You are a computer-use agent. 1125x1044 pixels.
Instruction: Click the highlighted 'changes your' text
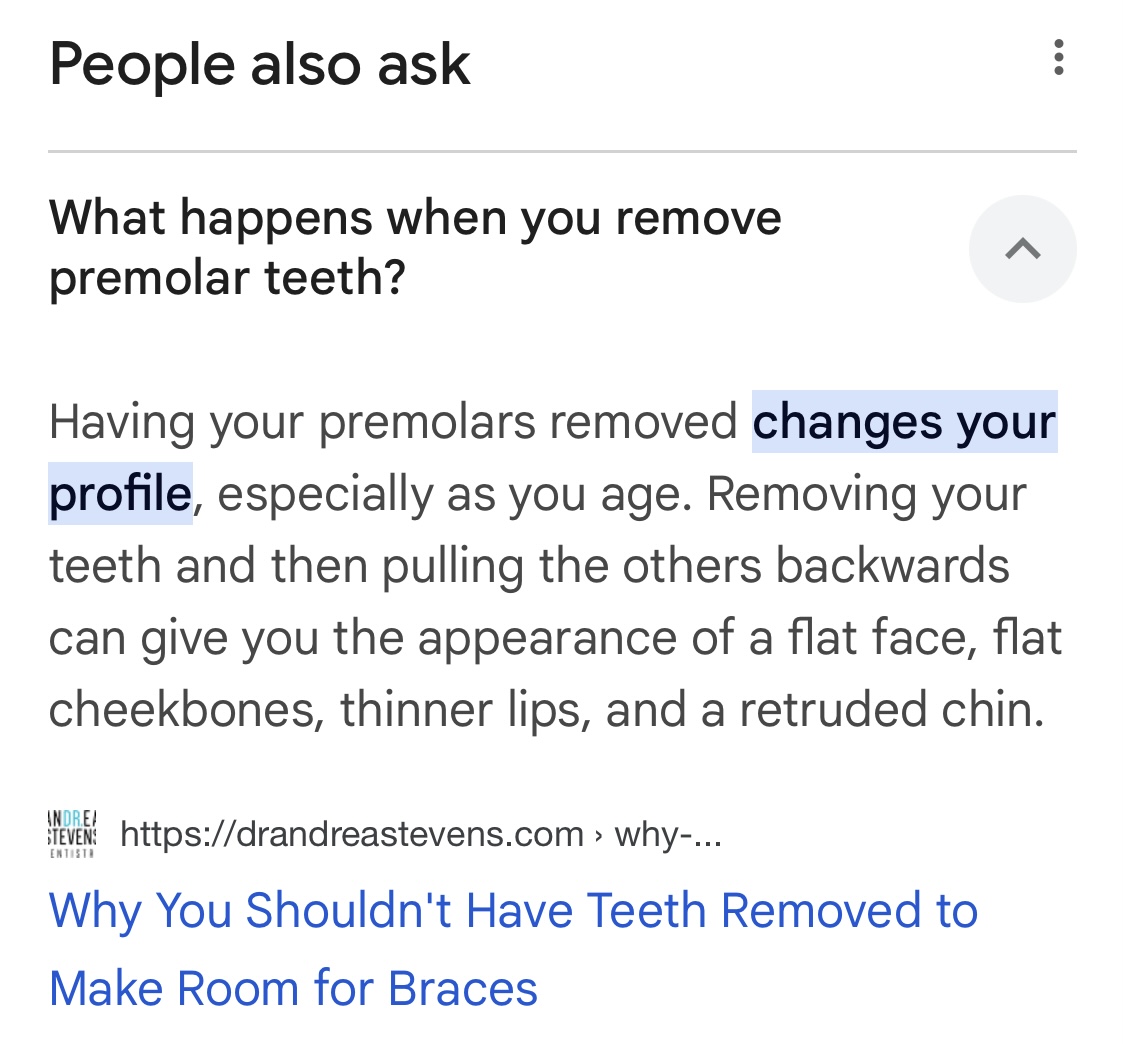click(x=904, y=422)
